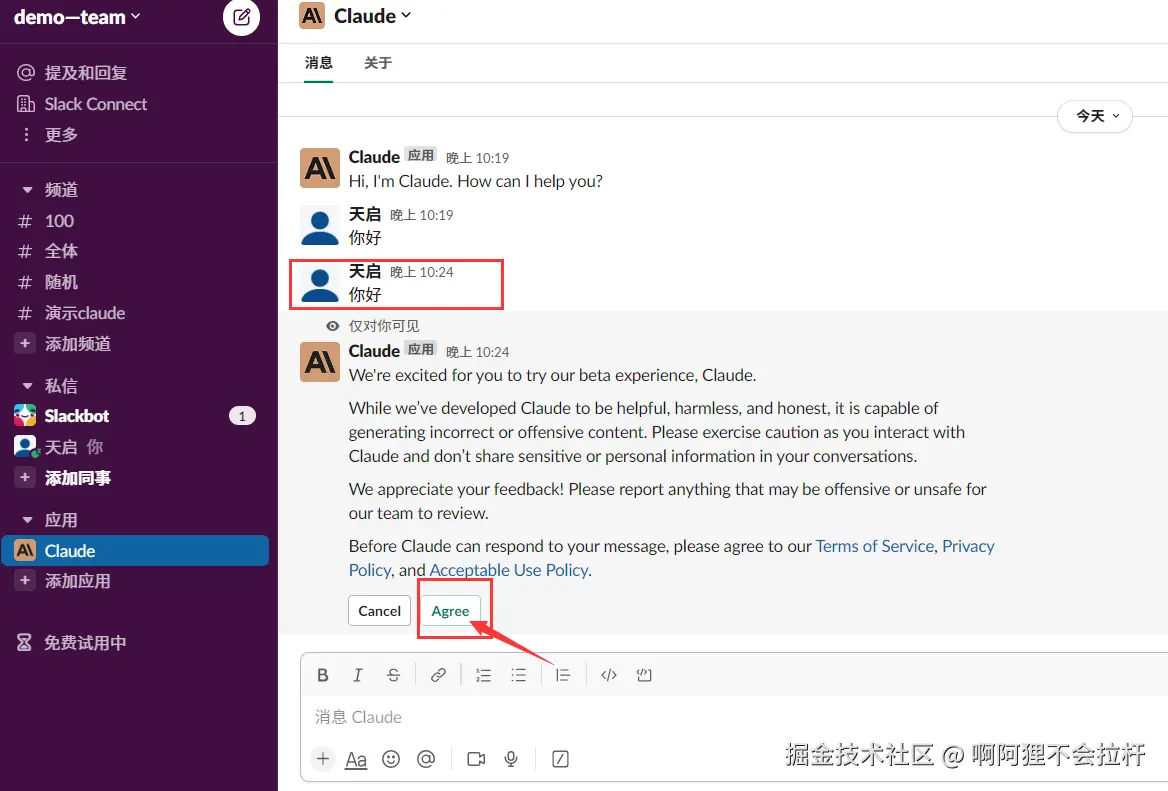Toggle the numbered list icon

tap(483, 676)
